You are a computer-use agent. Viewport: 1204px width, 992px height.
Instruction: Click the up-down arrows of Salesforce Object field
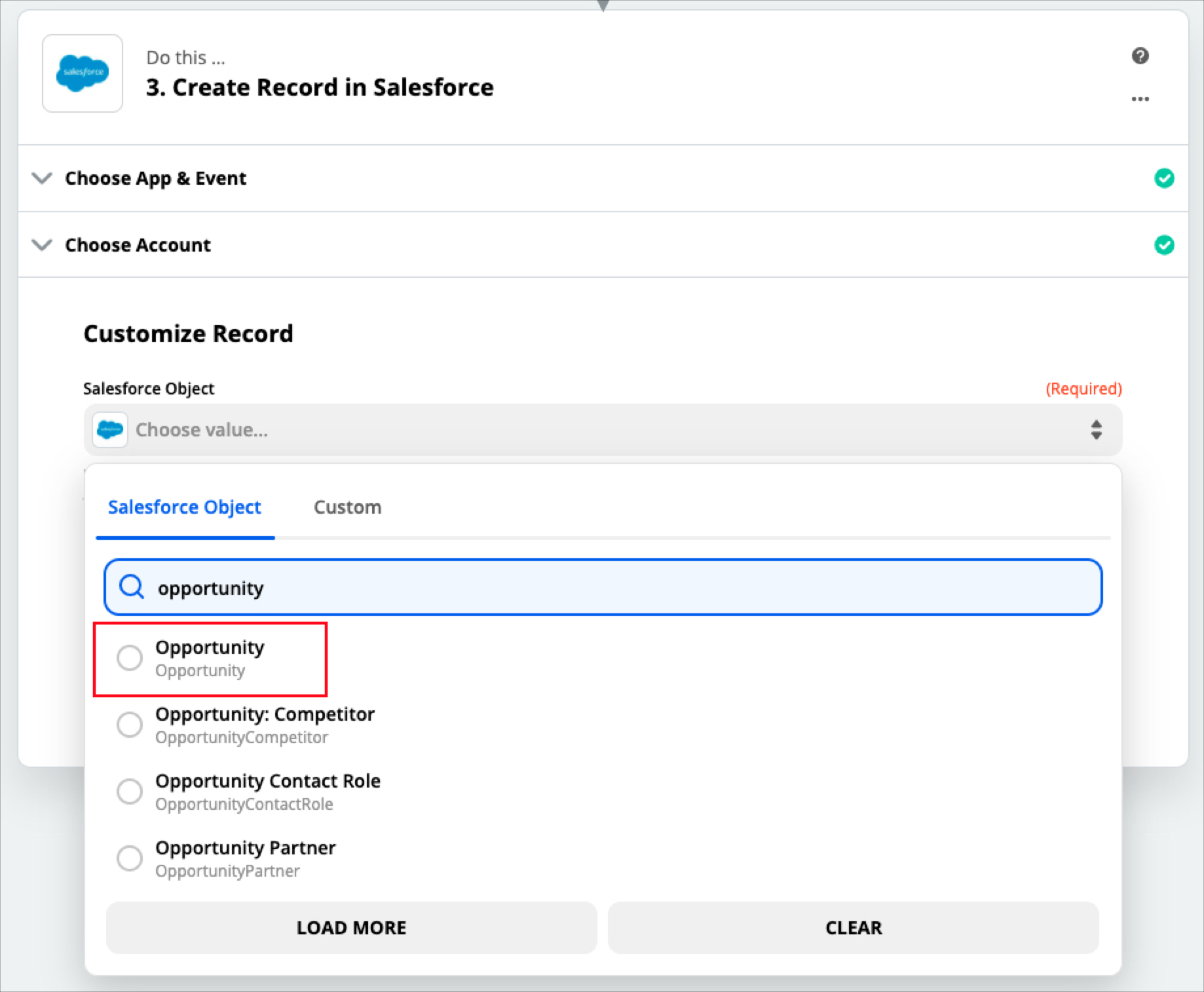[1096, 430]
